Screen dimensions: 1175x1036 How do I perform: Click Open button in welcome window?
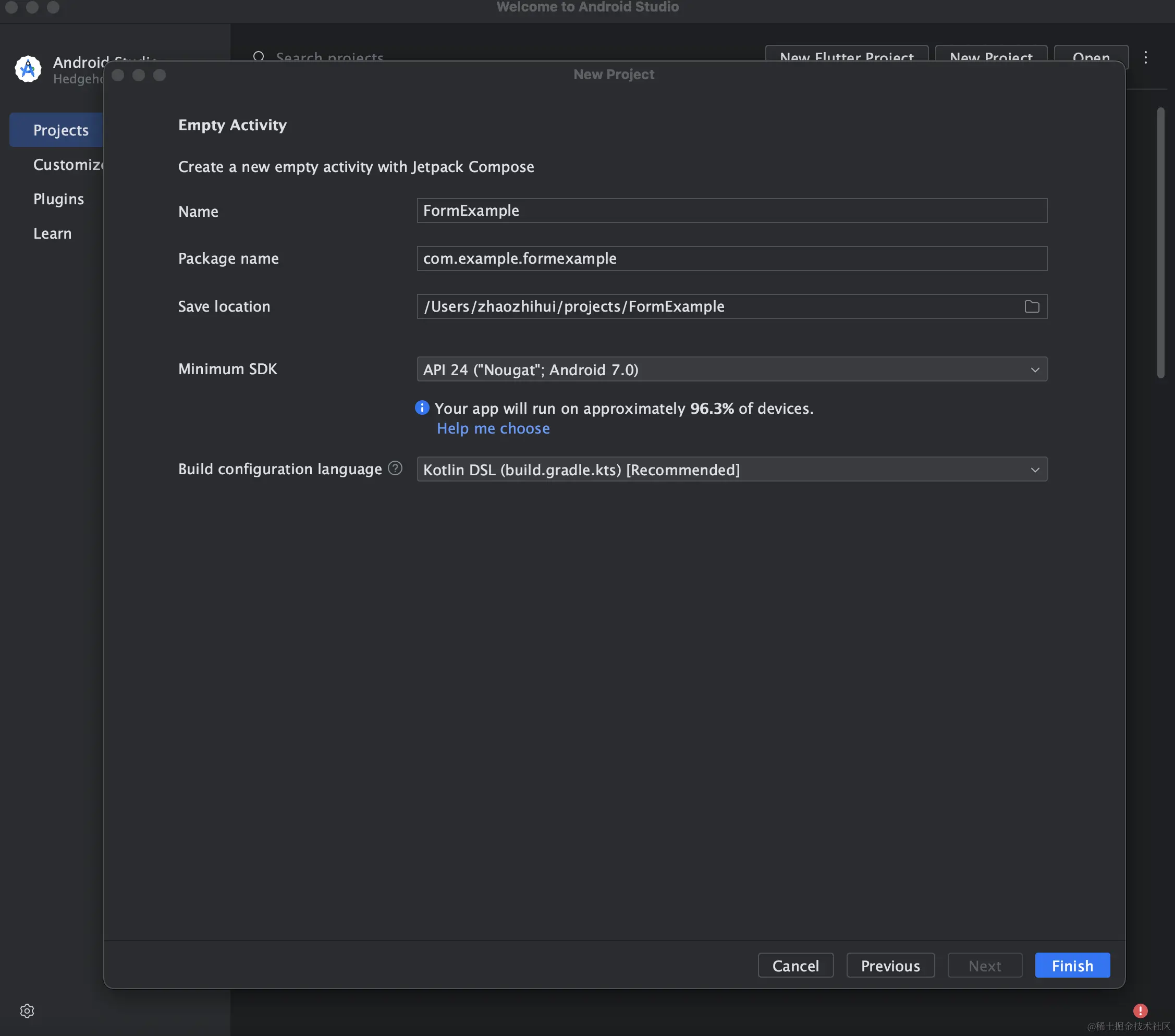point(1091,54)
